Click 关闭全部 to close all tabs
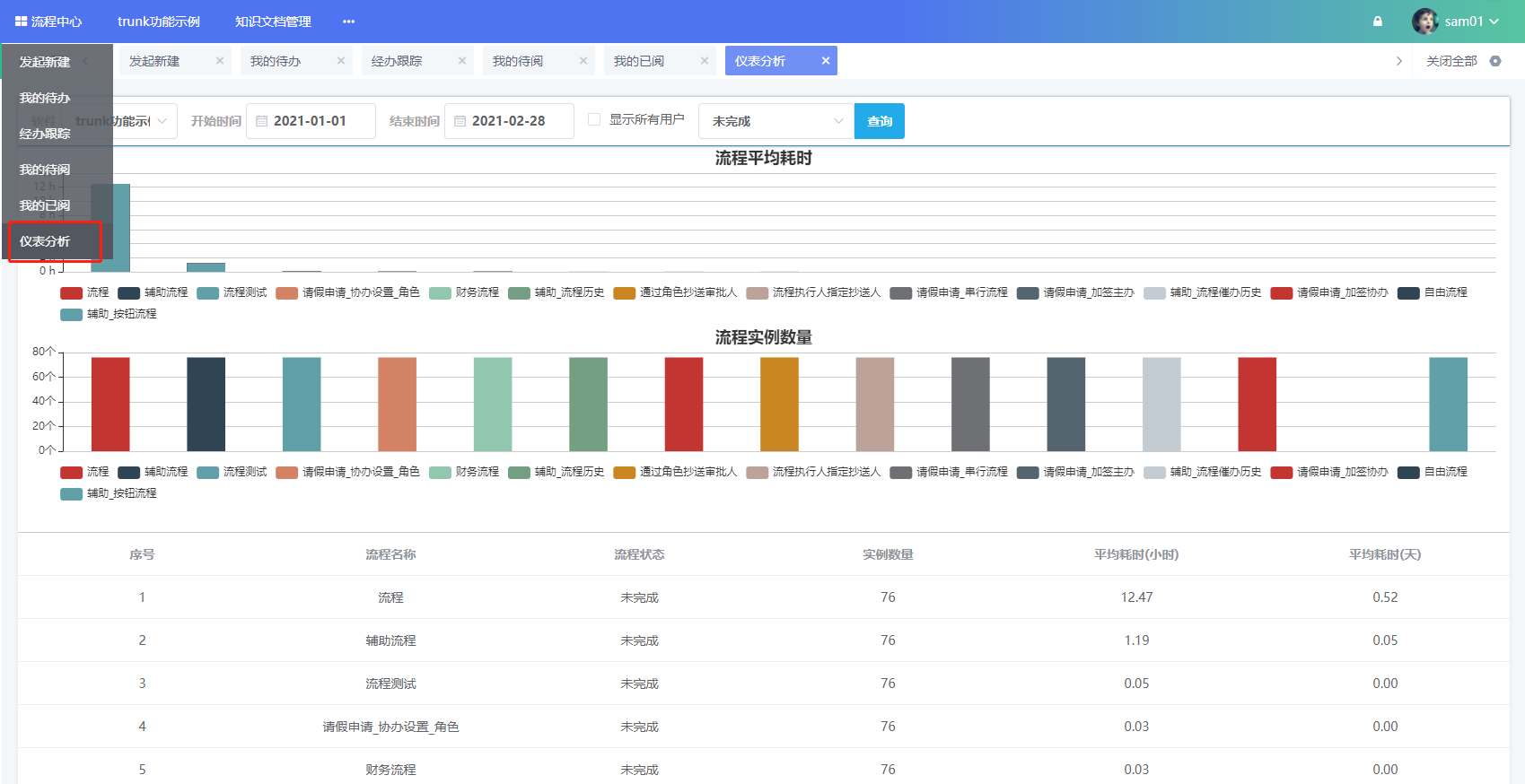Viewport: 1525px width, 784px height. [1451, 61]
